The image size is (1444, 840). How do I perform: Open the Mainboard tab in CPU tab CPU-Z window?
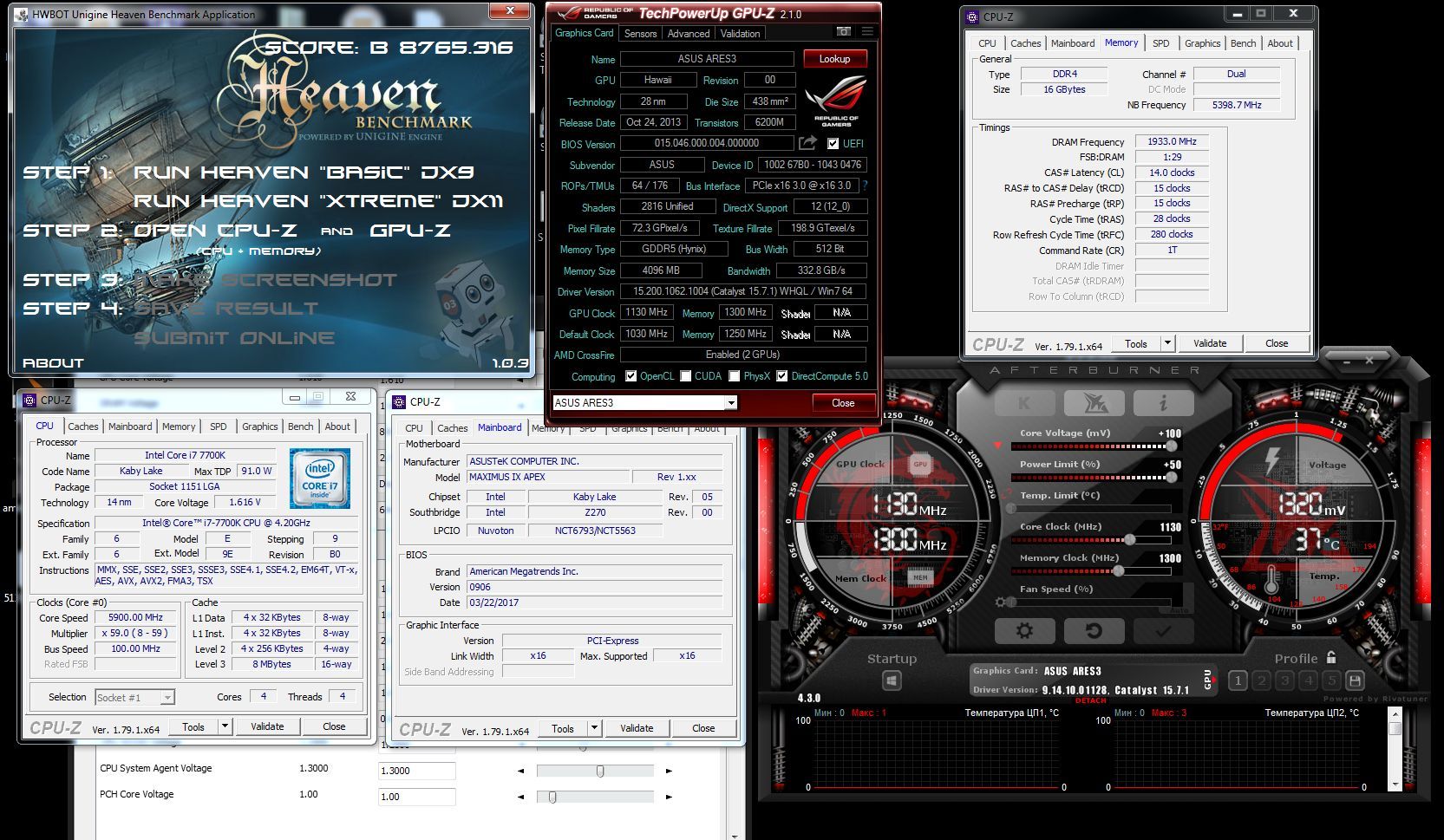130,427
